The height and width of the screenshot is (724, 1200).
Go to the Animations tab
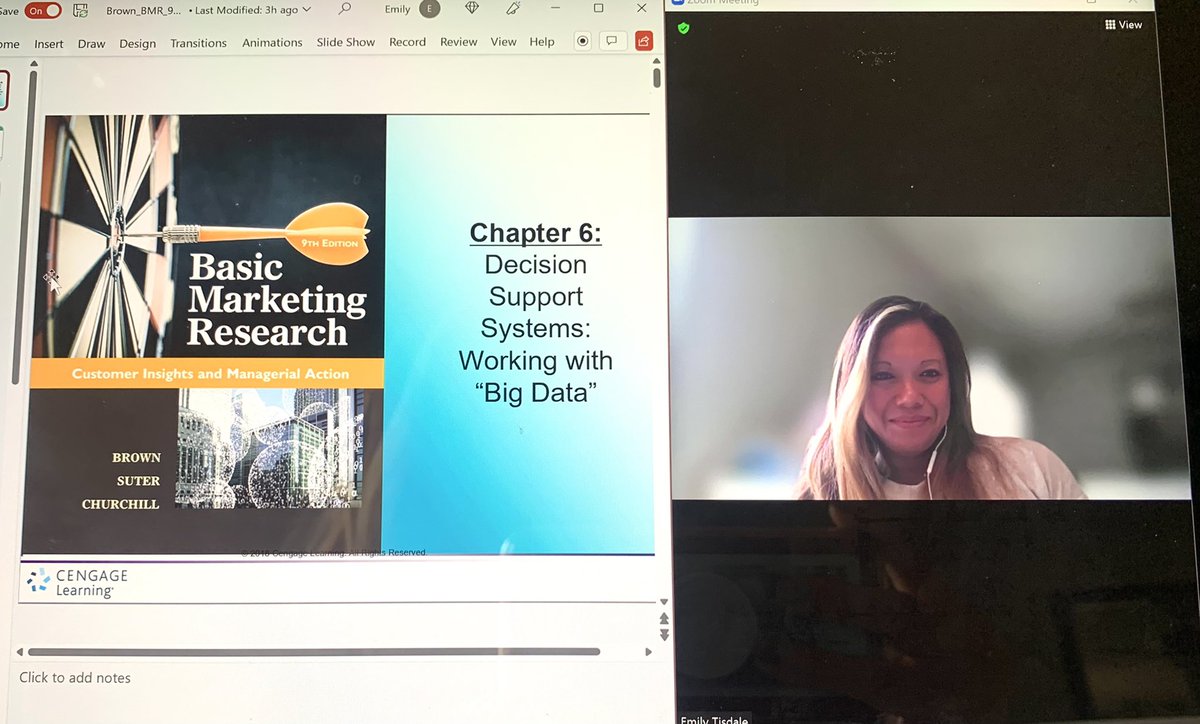[272, 43]
